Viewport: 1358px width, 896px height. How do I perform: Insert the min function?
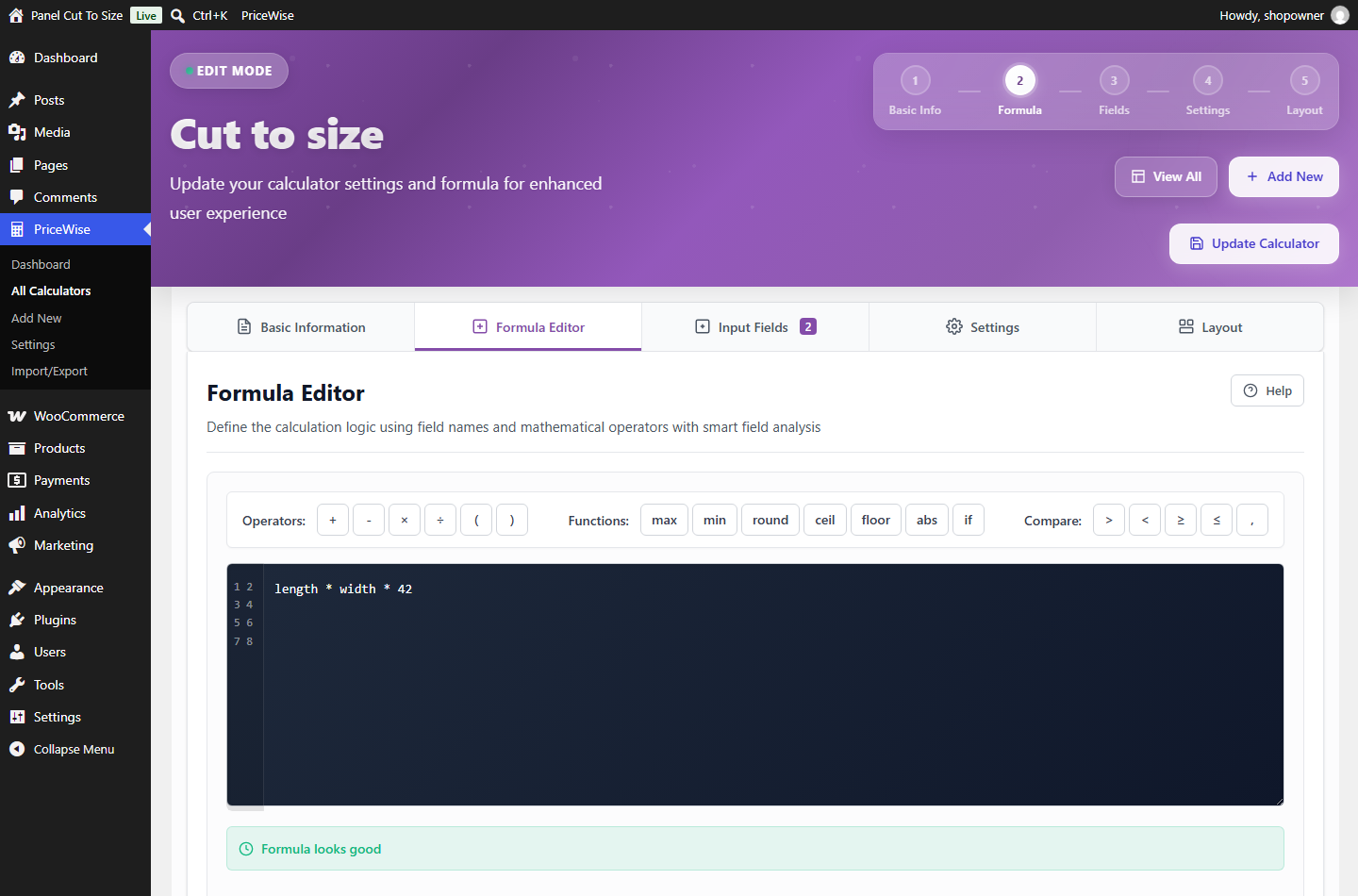point(715,520)
